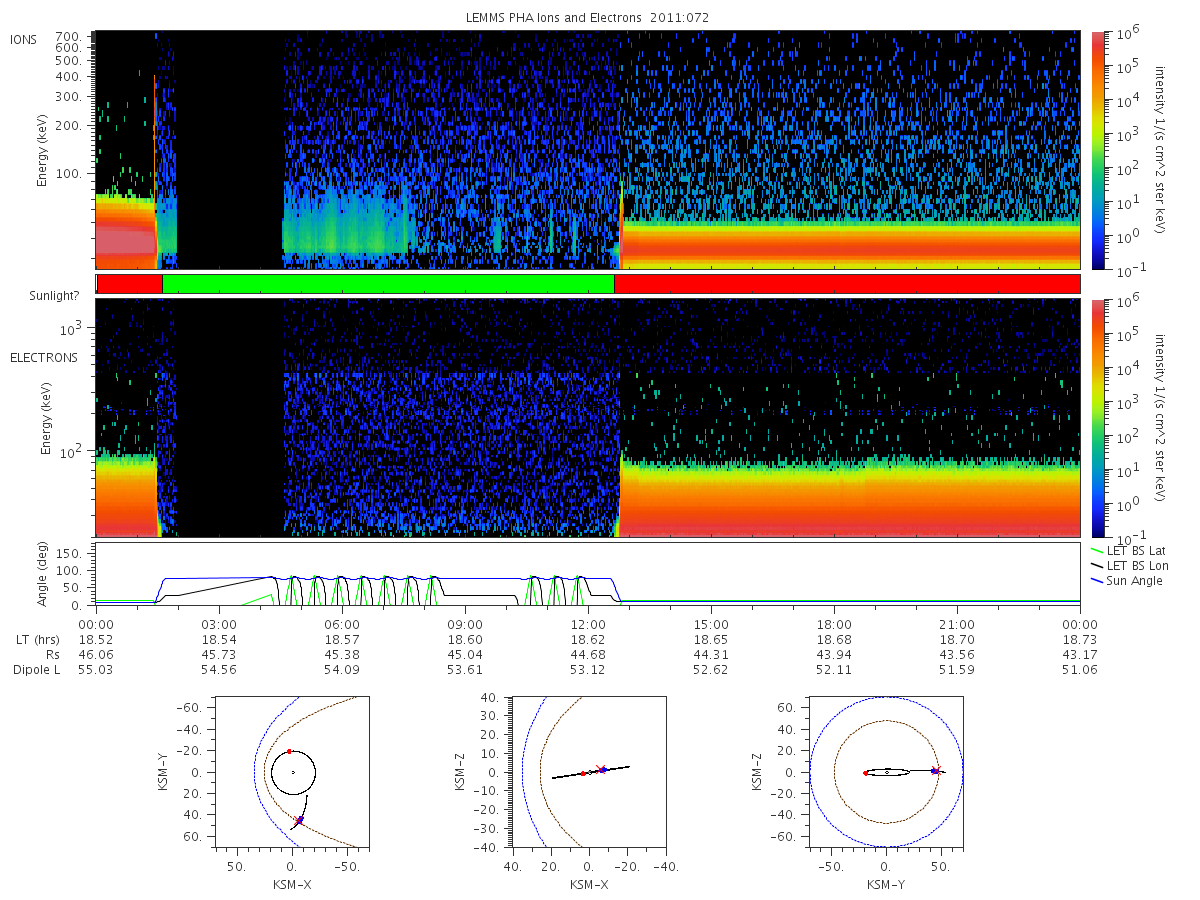This screenshot has width=1200, height=900.
Task: Click the ion intensity colorbar unit label
Action: point(1160,150)
